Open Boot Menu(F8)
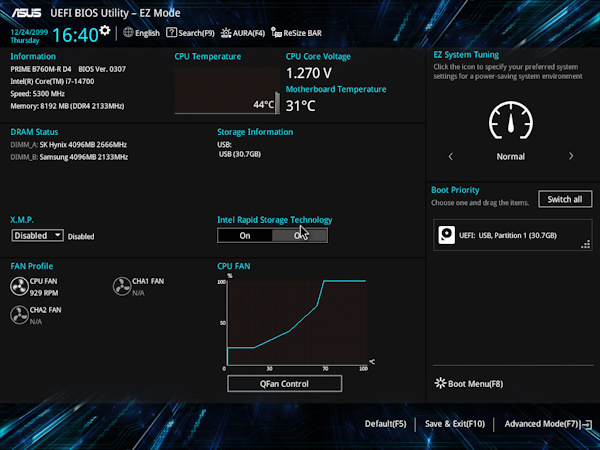 click(x=469, y=383)
